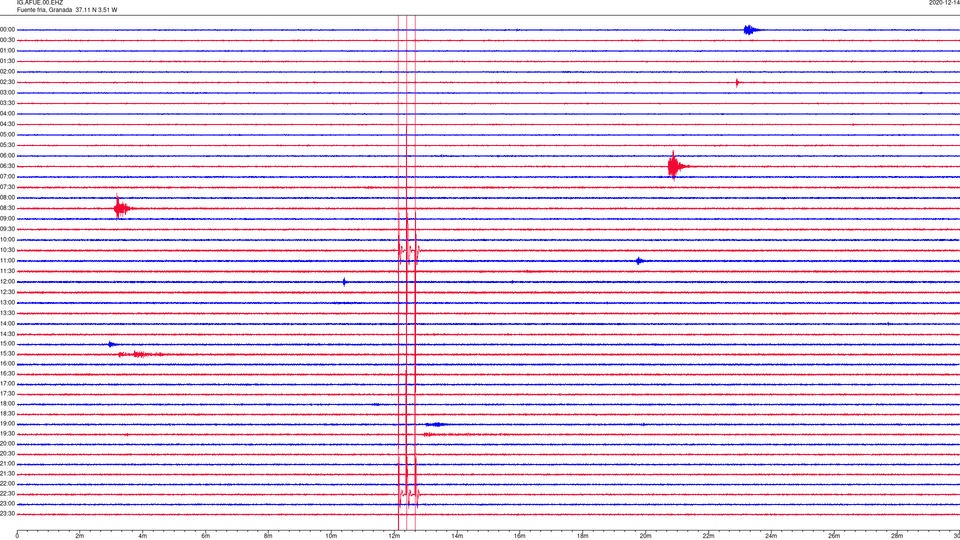This screenshot has height=540, width=960.
Task: Click the 4m tick label on the minute axis
Action: click(143, 536)
